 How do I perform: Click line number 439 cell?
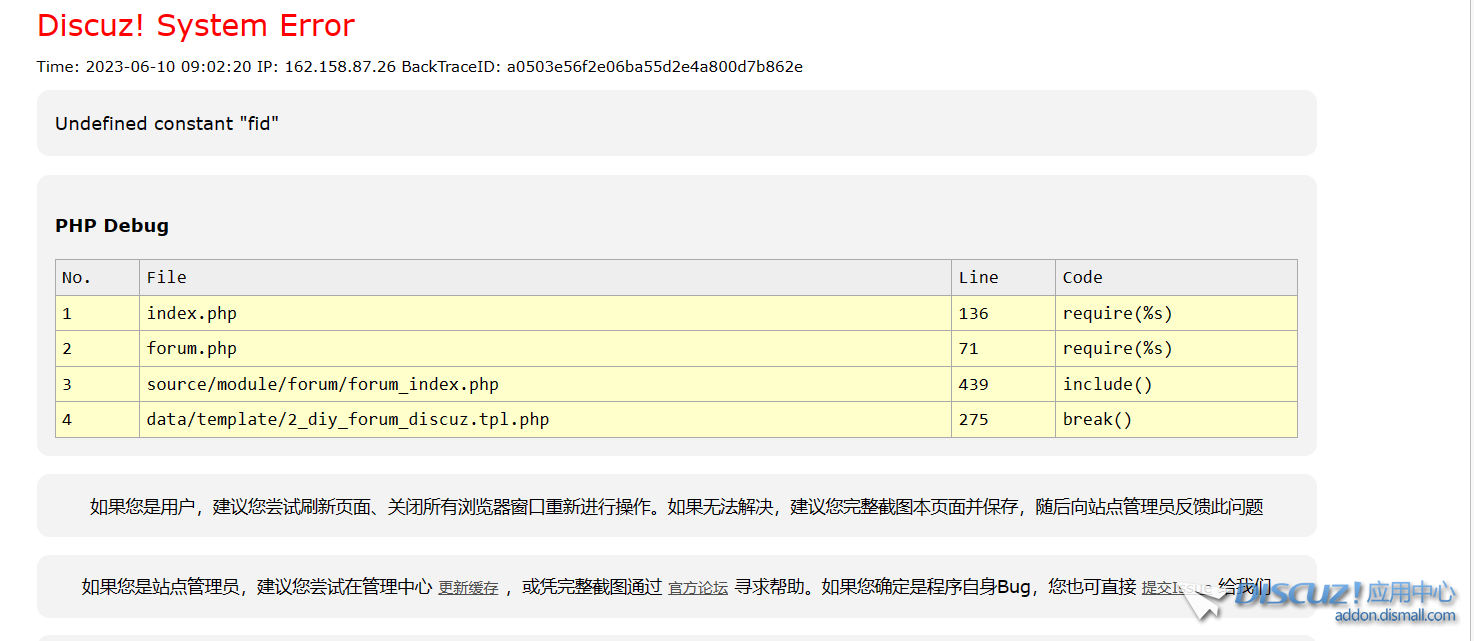click(973, 385)
